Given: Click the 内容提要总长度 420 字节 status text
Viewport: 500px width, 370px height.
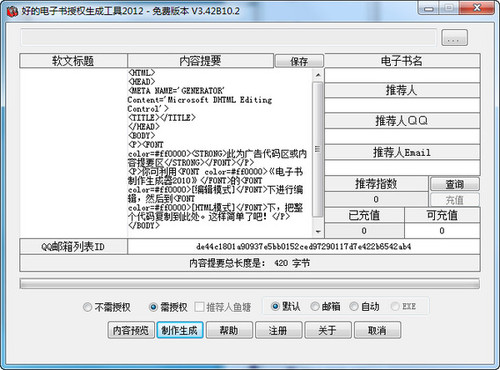Looking at the screenshot, I should 250,263.
